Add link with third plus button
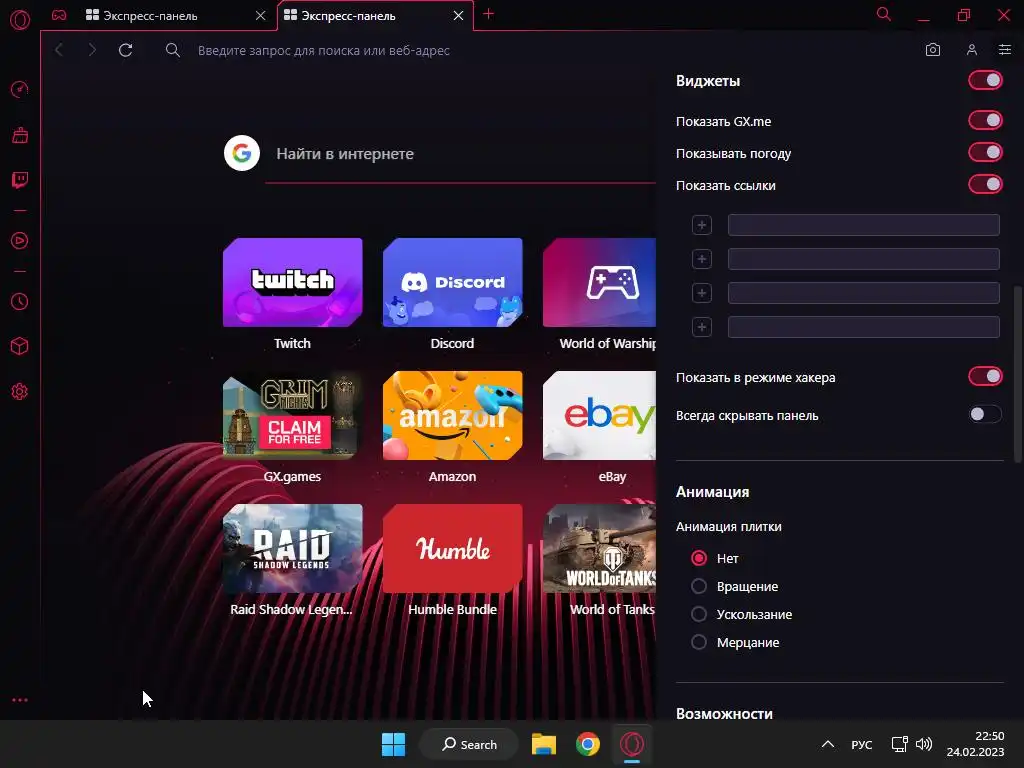Viewport: 1024px width, 768px height. 701,293
